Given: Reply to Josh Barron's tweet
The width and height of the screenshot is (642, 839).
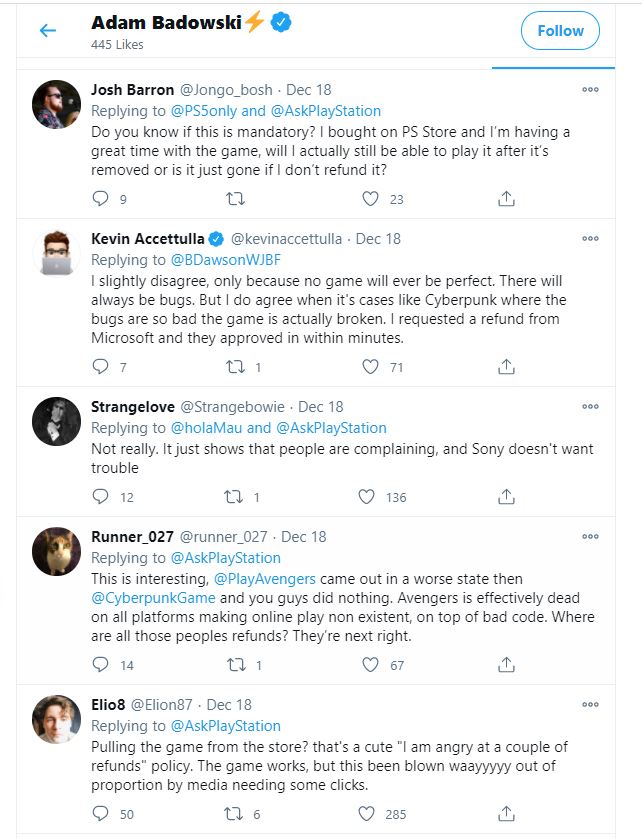Looking at the screenshot, I should click(x=99, y=199).
